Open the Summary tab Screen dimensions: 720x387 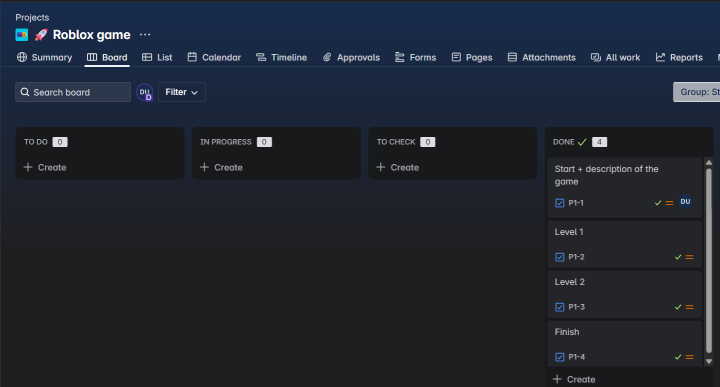(x=45, y=57)
